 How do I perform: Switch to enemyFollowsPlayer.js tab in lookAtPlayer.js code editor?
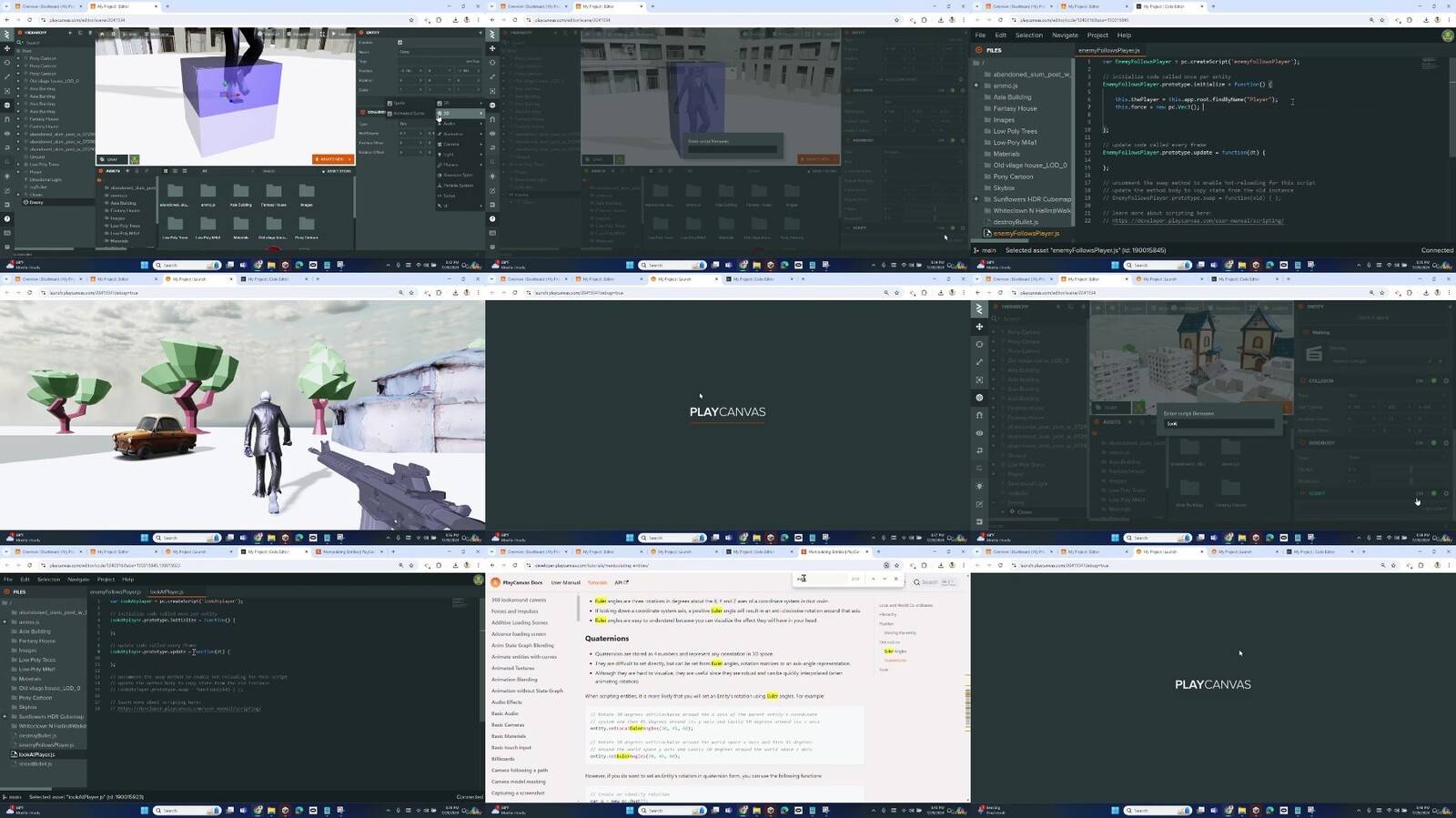(x=116, y=591)
